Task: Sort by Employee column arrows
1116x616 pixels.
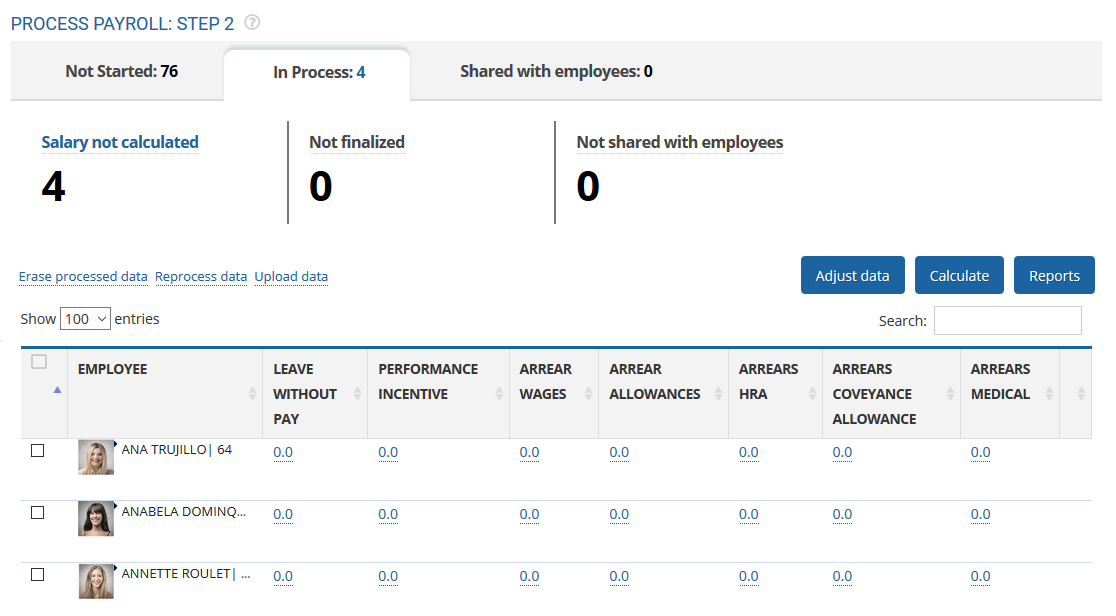Action: pos(252,394)
